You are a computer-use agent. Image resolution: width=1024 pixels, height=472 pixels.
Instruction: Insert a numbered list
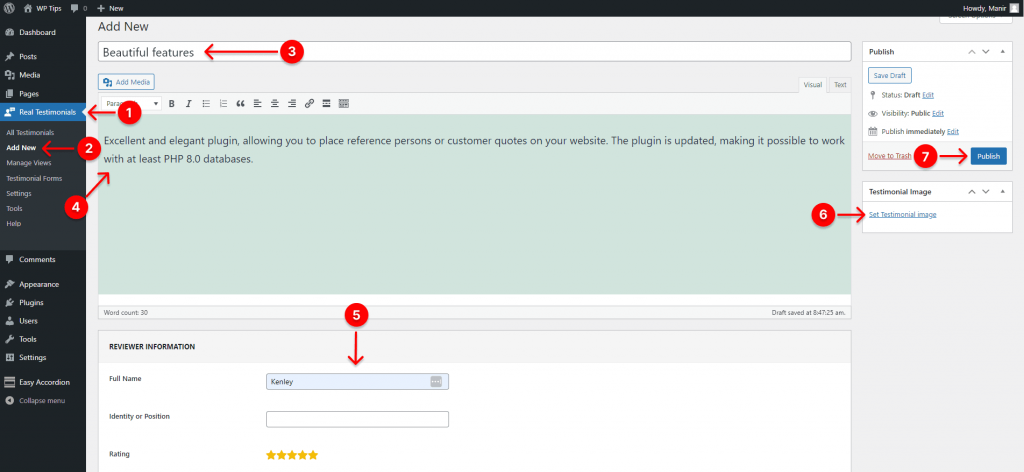click(x=223, y=103)
